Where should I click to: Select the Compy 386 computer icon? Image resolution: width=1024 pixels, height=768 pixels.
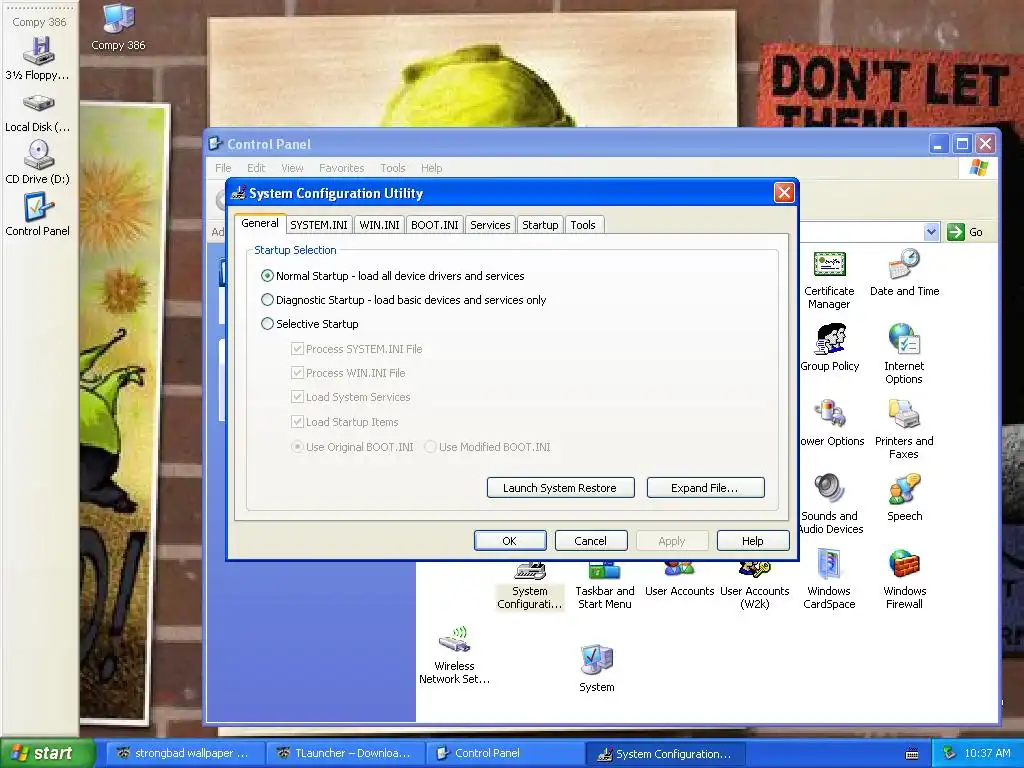click(x=118, y=27)
